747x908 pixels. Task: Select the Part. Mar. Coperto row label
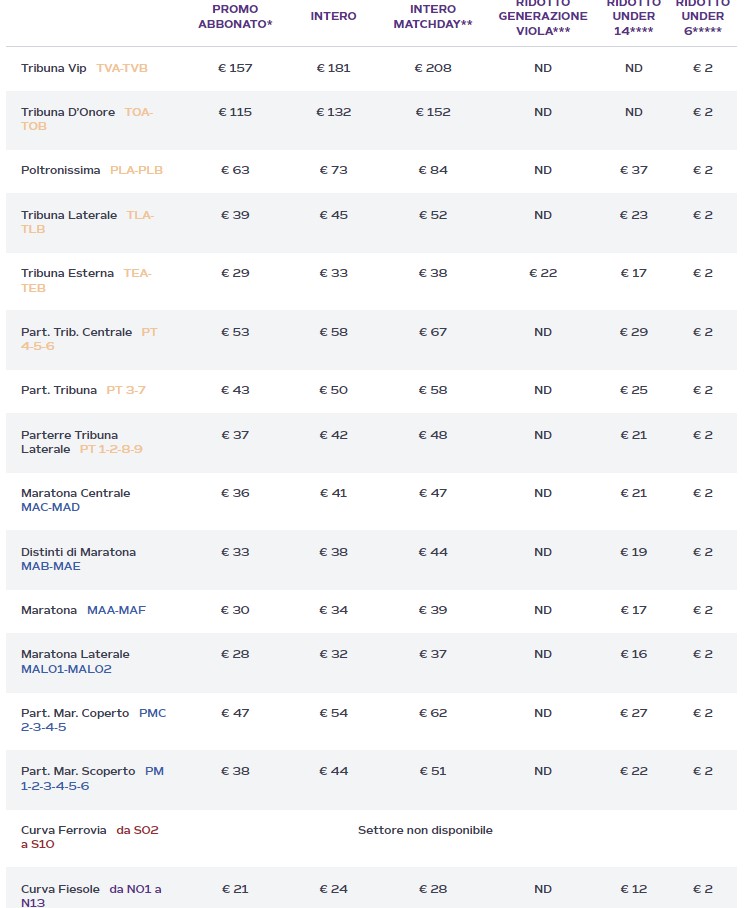(75, 713)
